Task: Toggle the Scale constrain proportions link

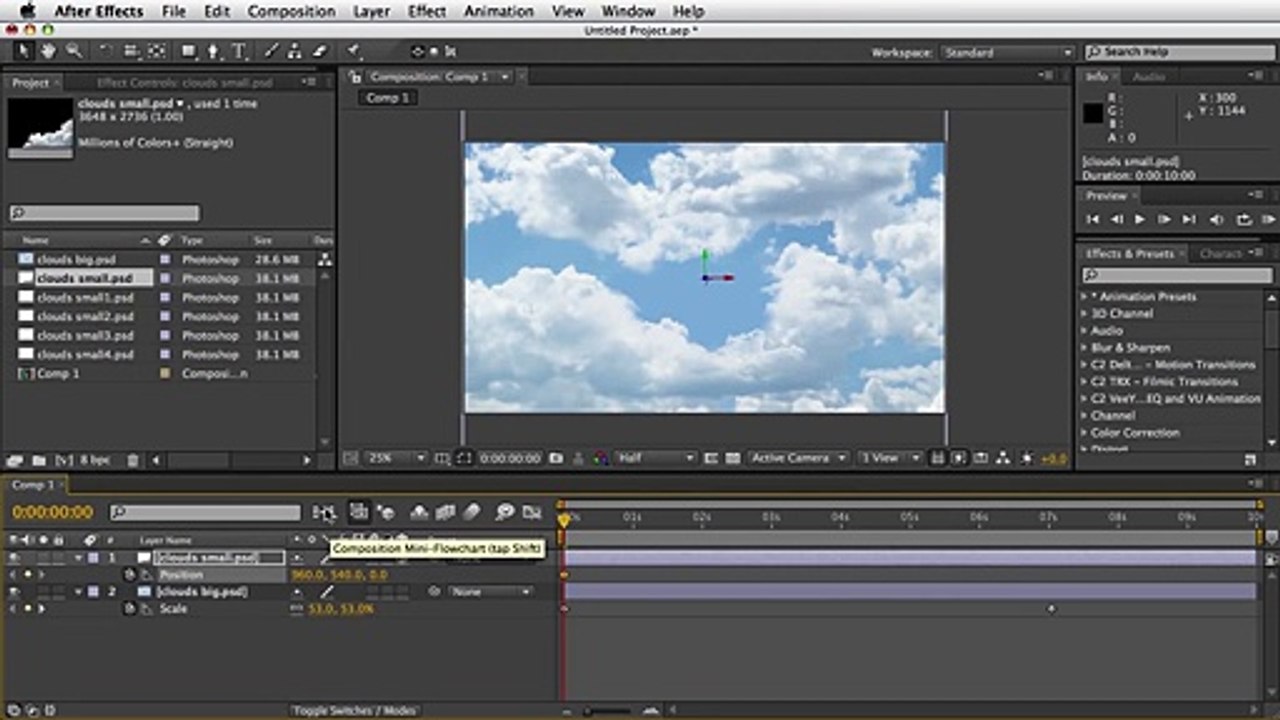Action: [x=296, y=609]
